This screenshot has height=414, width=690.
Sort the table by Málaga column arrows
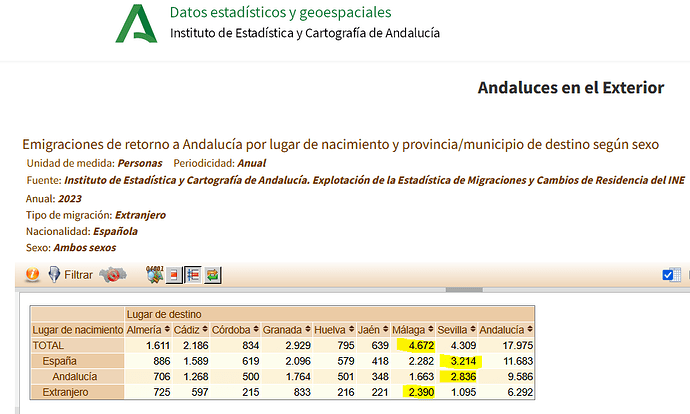430,330
